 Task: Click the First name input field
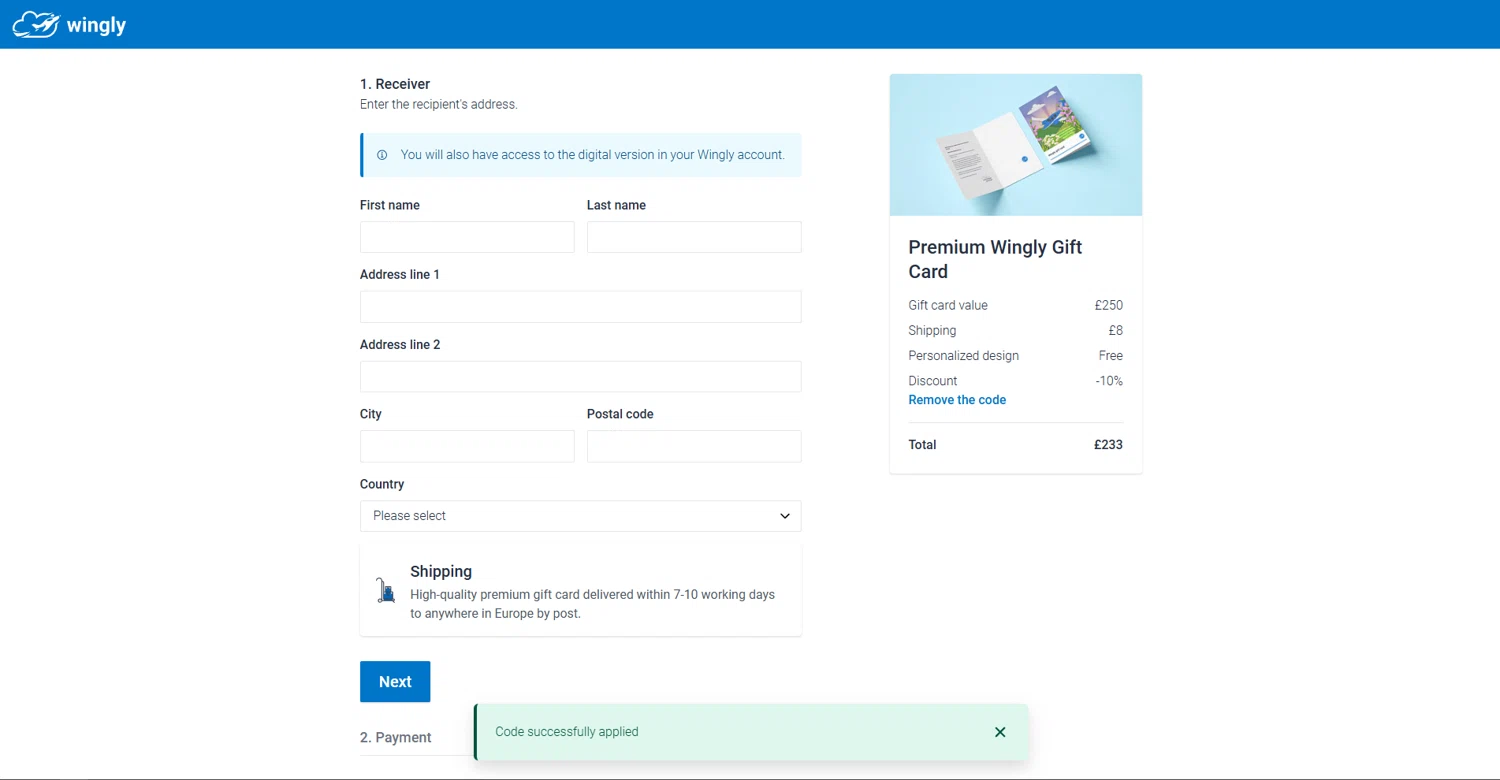pos(467,237)
